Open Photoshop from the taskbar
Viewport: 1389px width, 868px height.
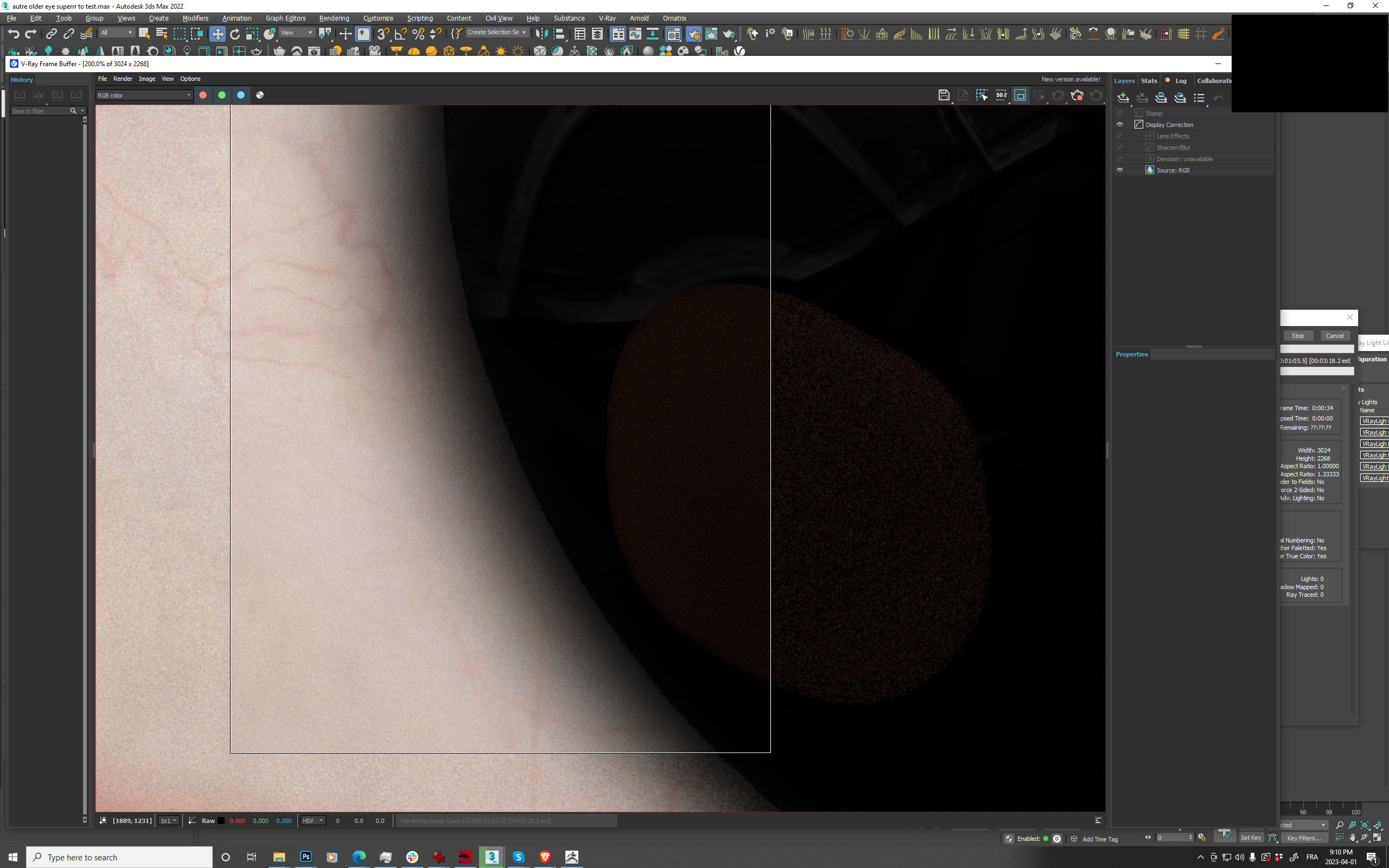(x=306, y=857)
